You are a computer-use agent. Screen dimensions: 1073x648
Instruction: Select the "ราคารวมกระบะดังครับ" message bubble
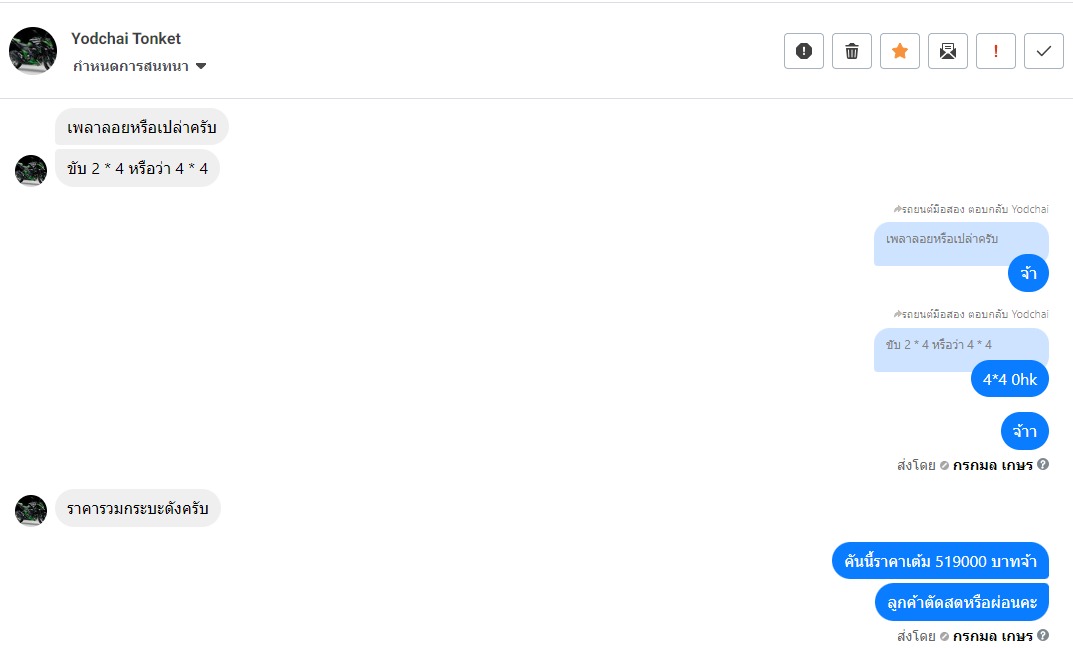pyautogui.click(x=138, y=509)
